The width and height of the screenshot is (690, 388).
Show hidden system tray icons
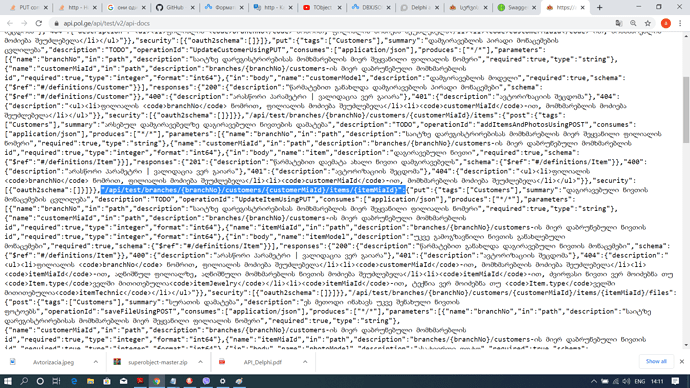[x=594, y=381]
